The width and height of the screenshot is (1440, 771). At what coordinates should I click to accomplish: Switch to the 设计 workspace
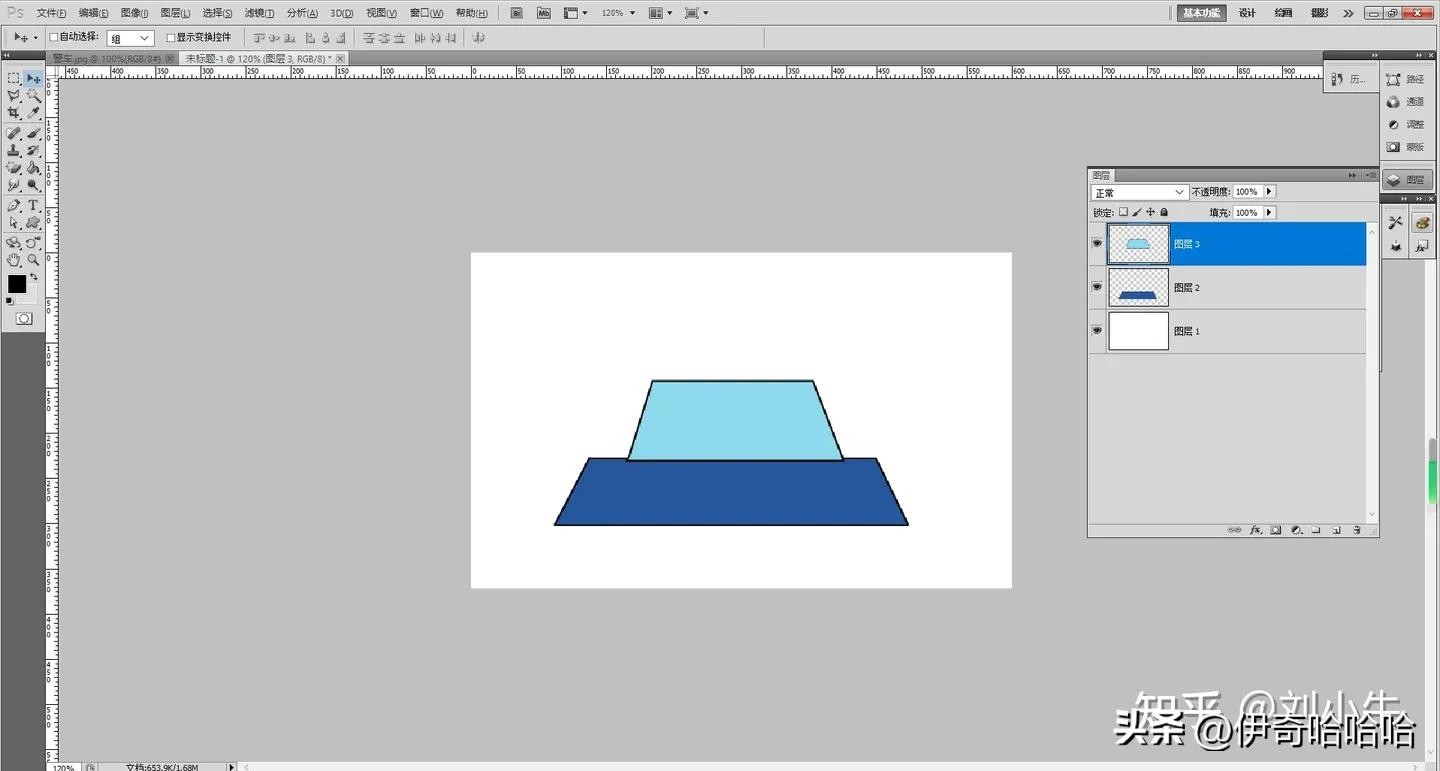click(x=1247, y=13)
